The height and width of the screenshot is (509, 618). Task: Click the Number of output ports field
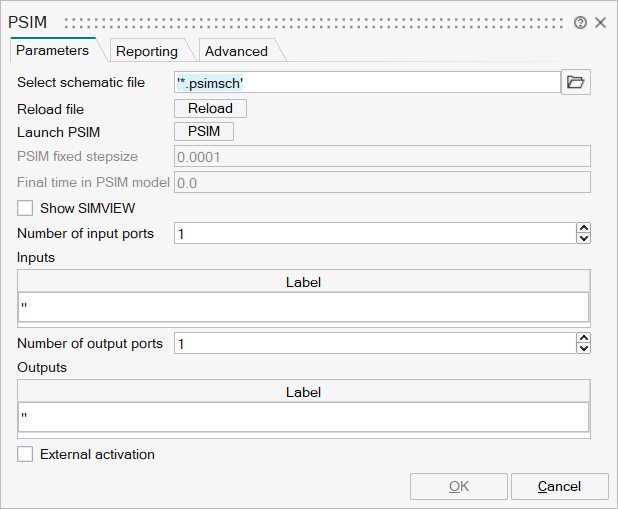coord(374,343)
